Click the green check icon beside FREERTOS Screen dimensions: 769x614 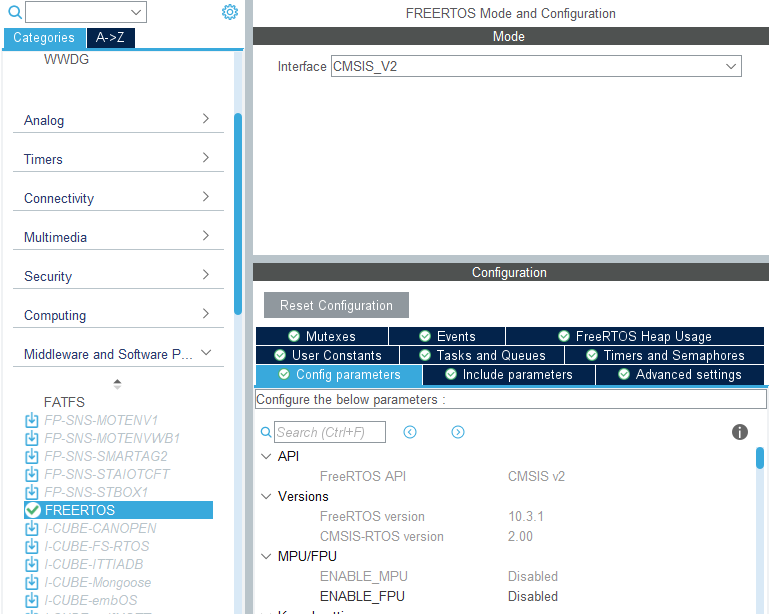(x=33, y=510)
